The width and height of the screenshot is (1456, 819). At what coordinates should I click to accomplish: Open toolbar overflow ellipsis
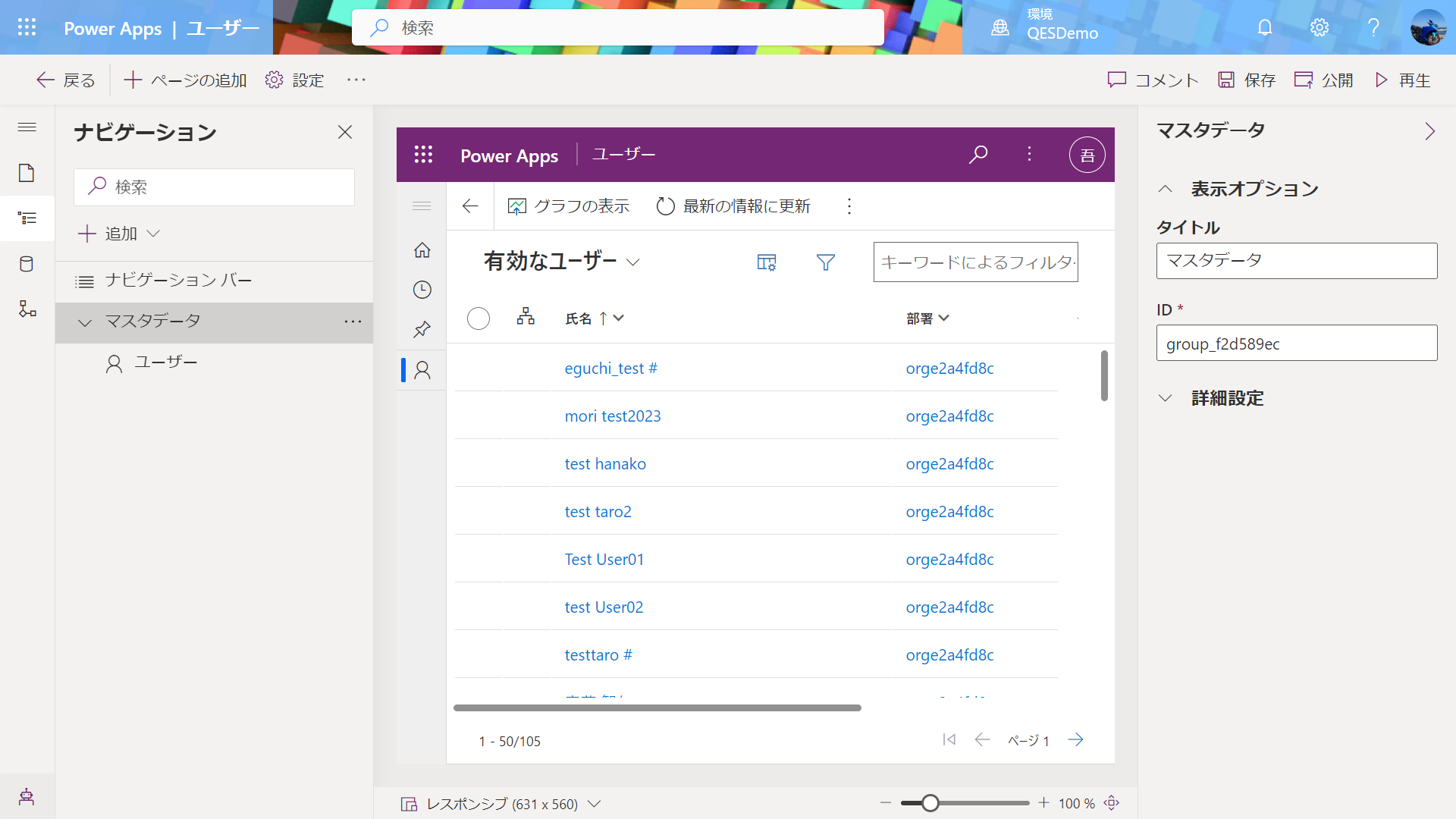pyautogui.click(x=356, y=80)
